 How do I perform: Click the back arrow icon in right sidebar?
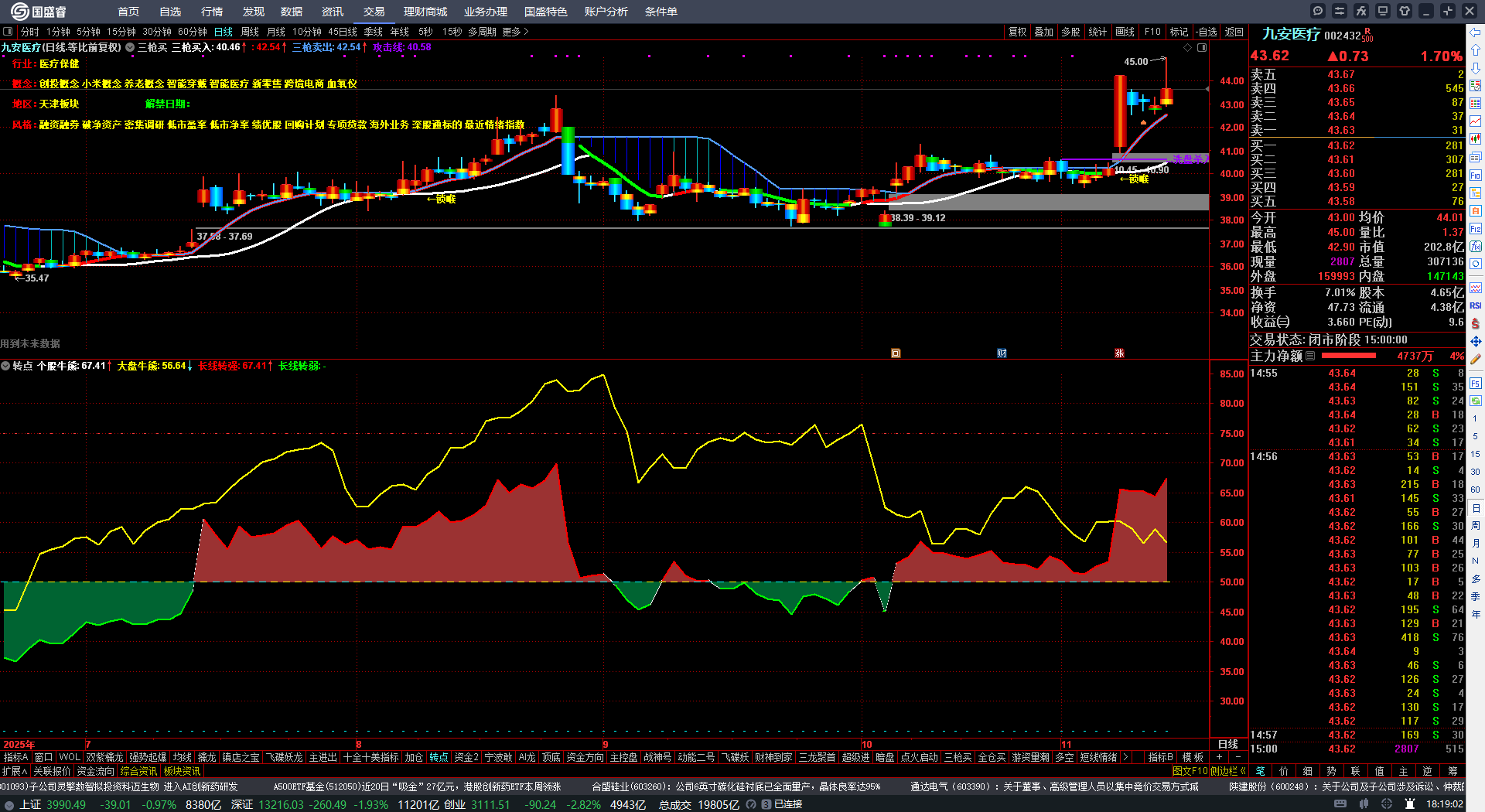pos(1476,32)
